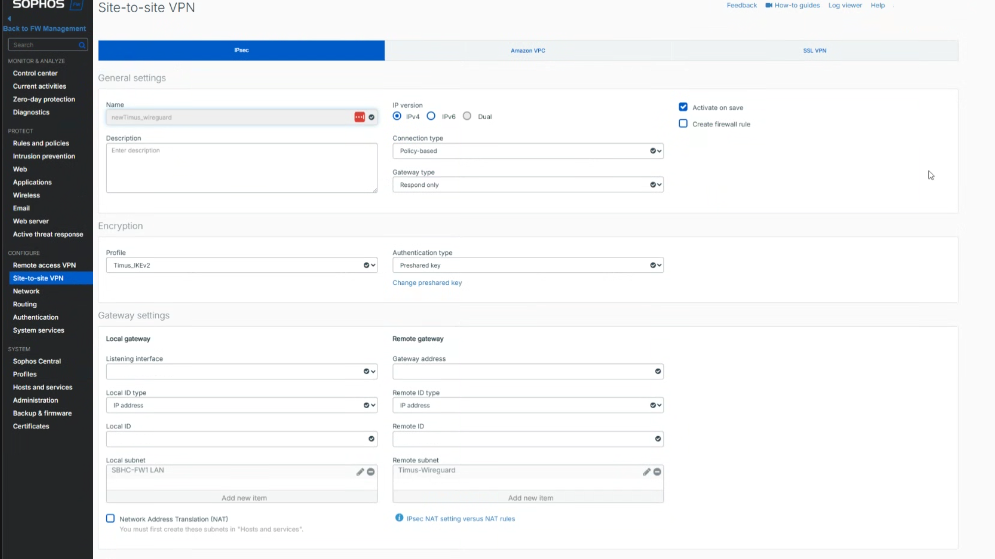Open Connection type dropdown
Viewport: 995px width, 559px height.
coord(528,151)
